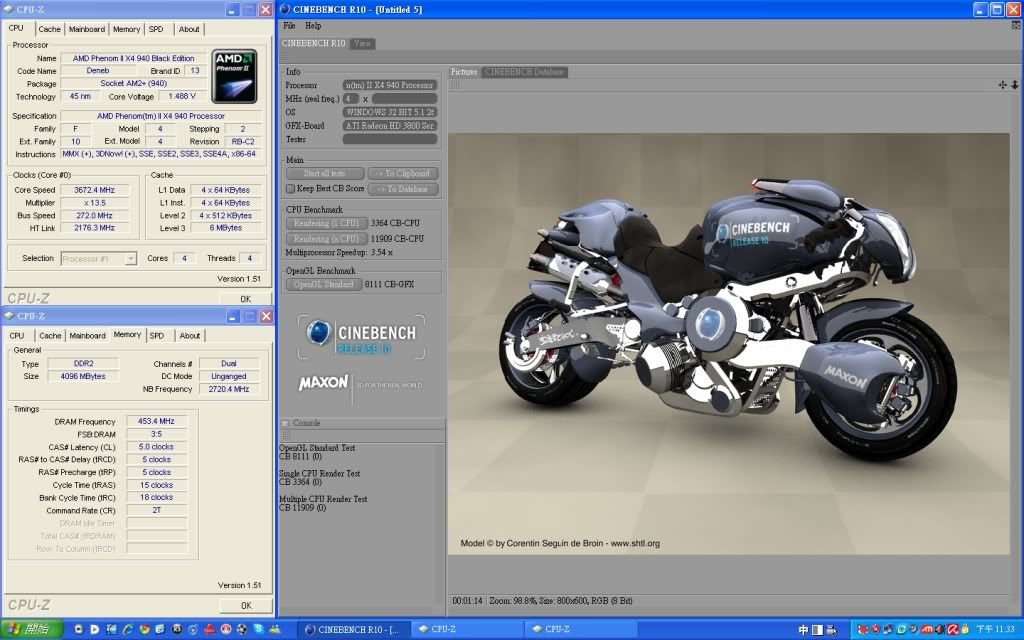Image resolution: width=1024 pixels, height=640 pixels.
Task: Click the CINEBENCH R10 taskbar button
Action: pos(354,629)
